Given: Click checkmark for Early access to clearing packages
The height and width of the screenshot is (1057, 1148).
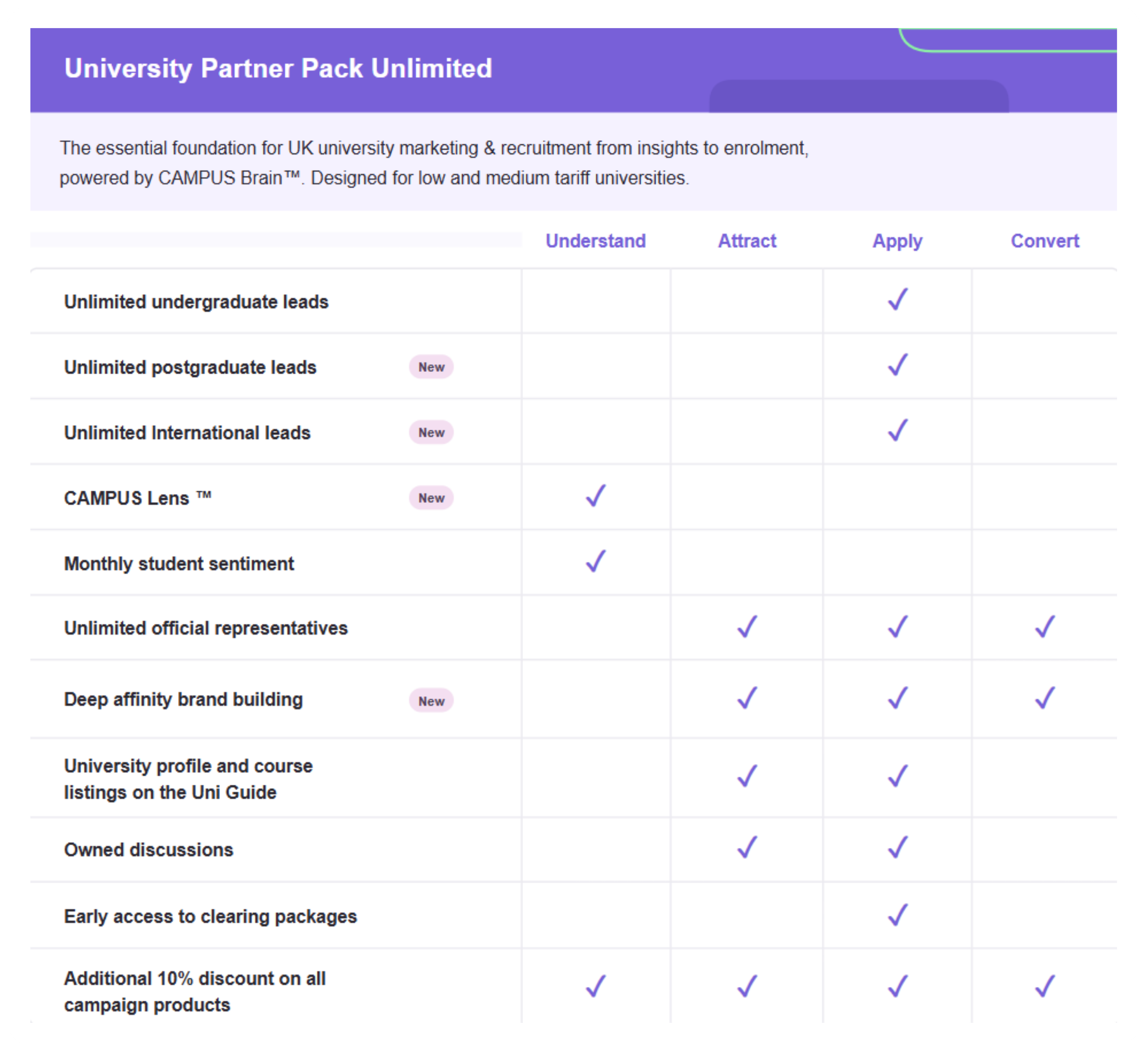Looking at the screenshot, I should click(897, 914).
